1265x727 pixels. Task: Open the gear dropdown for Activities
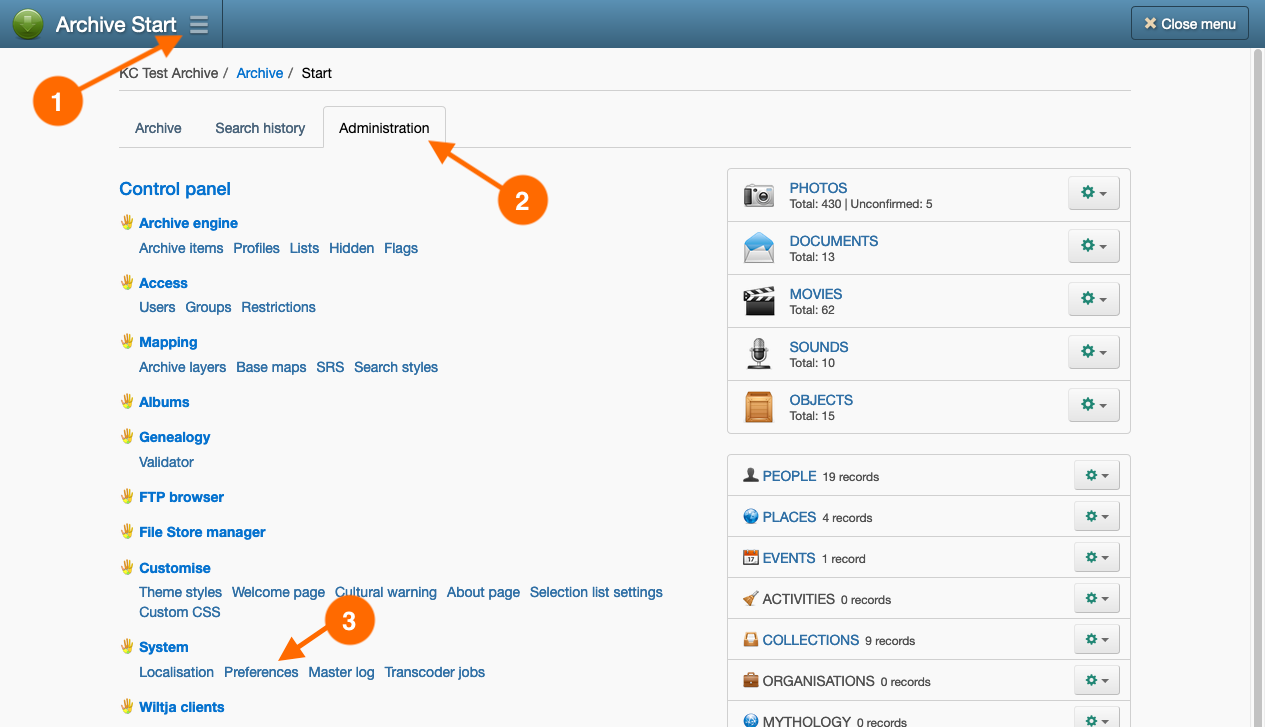coord(1097,599)
